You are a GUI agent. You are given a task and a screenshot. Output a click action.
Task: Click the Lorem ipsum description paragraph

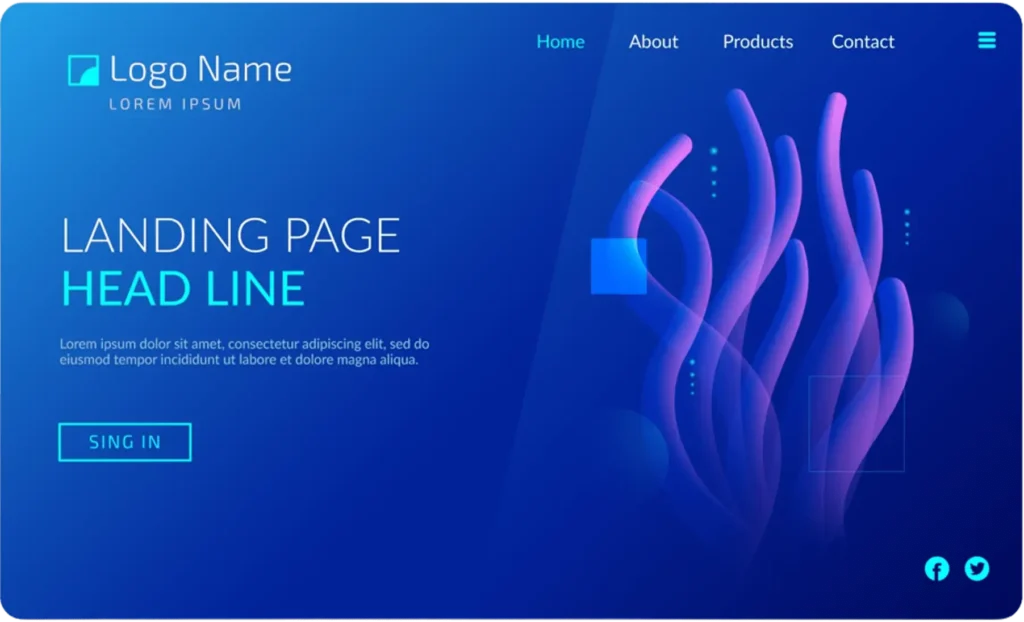pos(245,352)
